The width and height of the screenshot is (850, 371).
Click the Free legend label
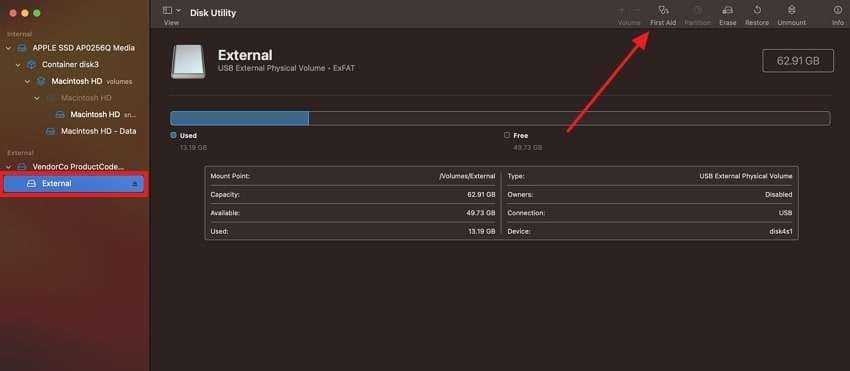[x=520, y=136]
